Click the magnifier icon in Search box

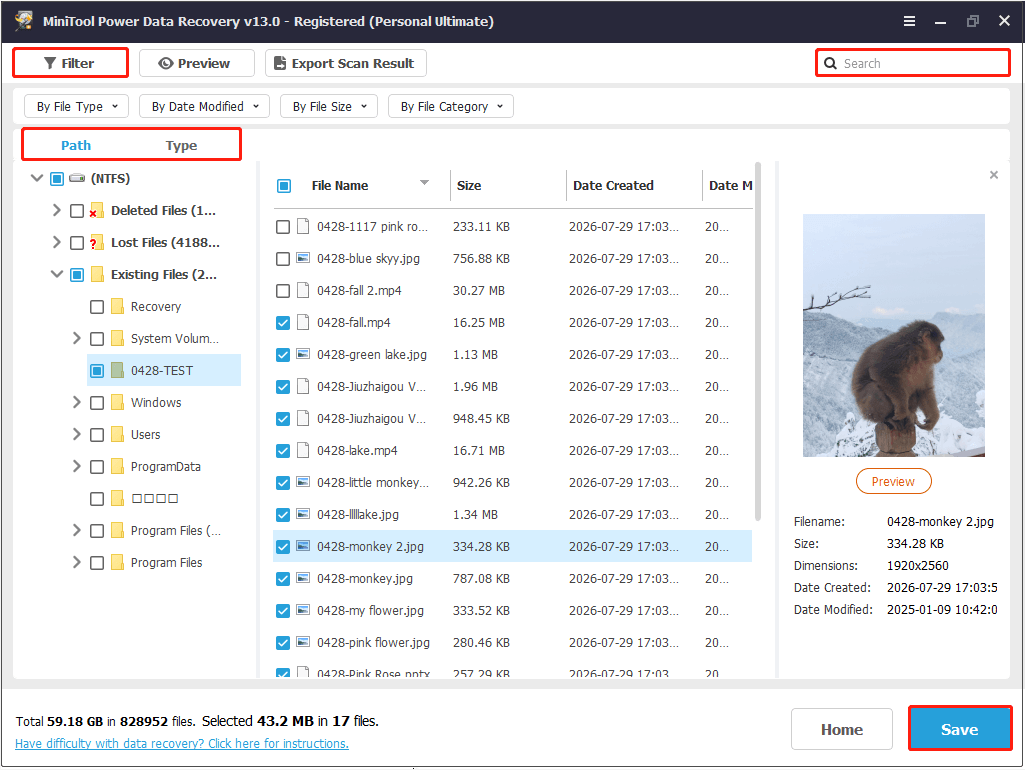click(830, 63)
